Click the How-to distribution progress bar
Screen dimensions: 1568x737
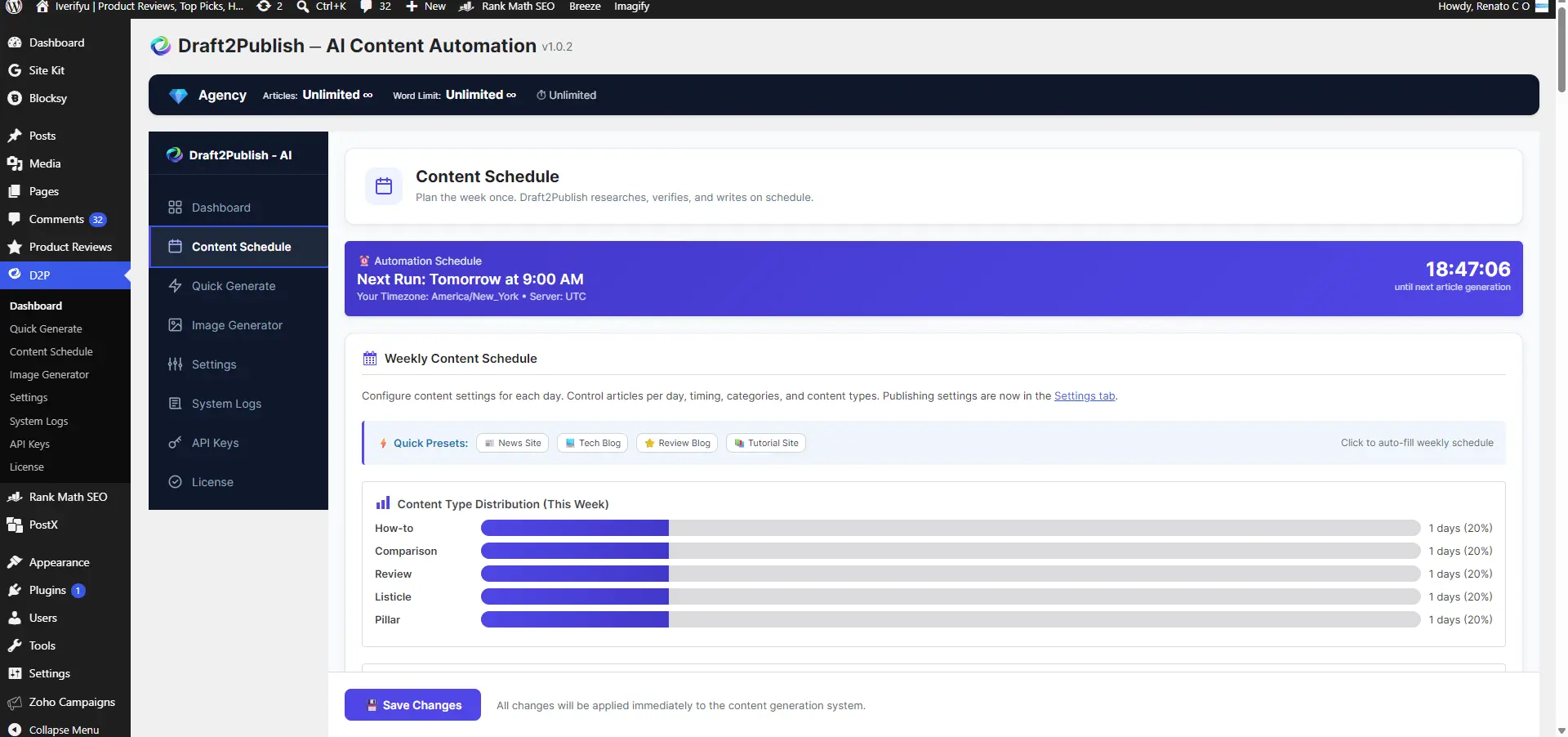(951, 528)
